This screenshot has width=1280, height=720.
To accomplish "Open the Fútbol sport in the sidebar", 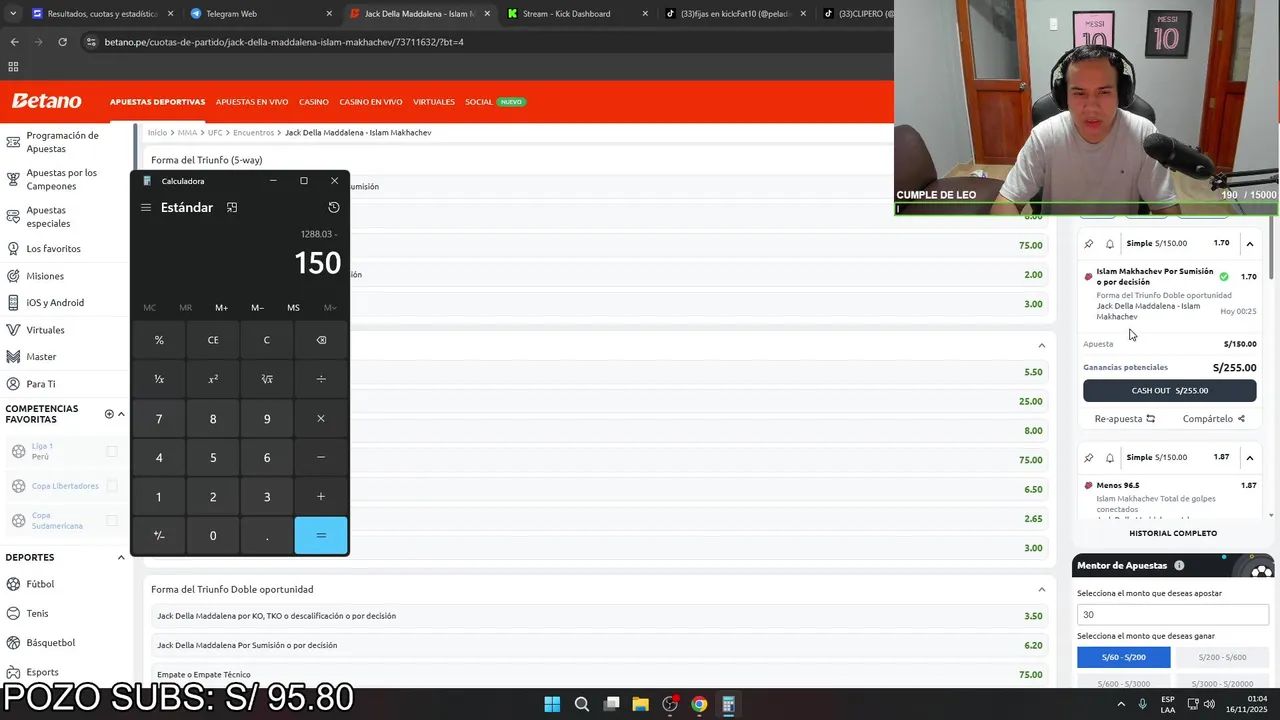I will pyautogui.click(x=40, y=584).
